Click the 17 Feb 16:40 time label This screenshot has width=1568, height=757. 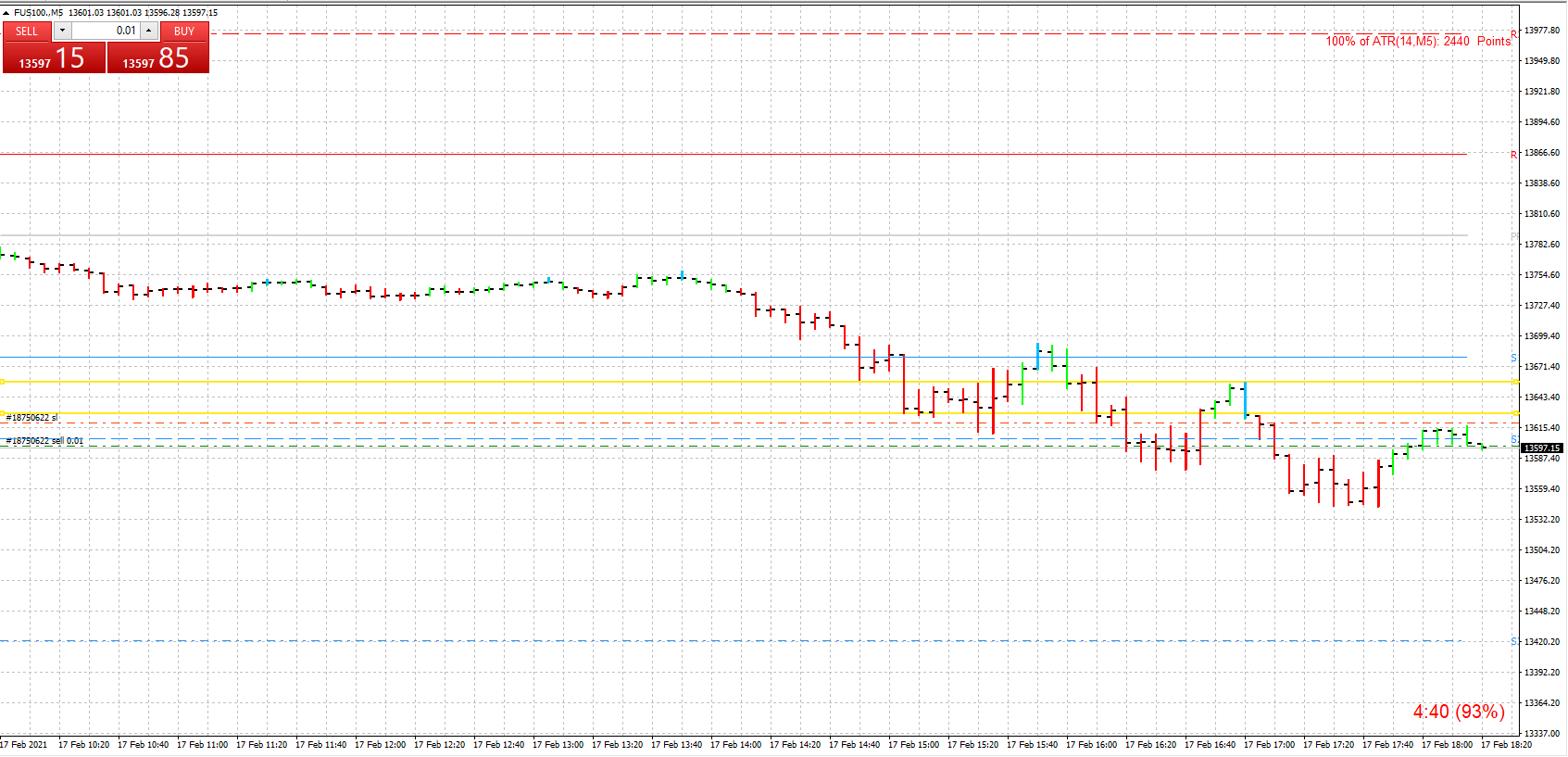[1210, 745]
